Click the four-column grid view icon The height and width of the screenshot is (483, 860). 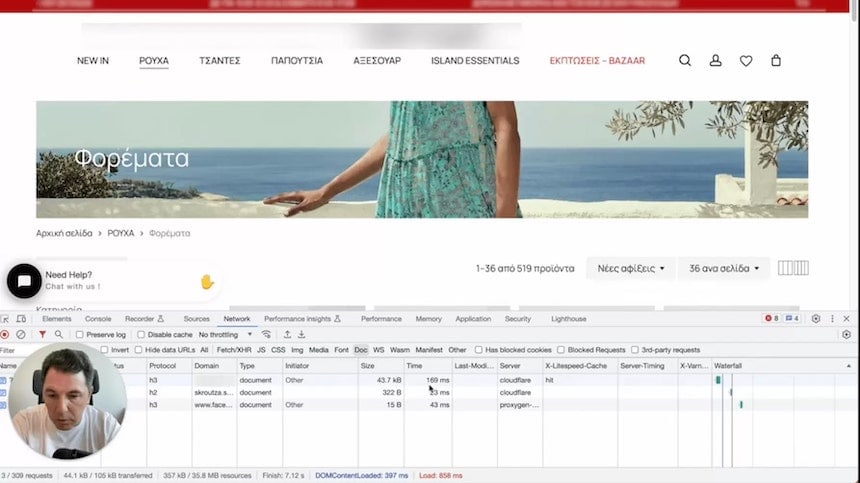coord(801,268)
